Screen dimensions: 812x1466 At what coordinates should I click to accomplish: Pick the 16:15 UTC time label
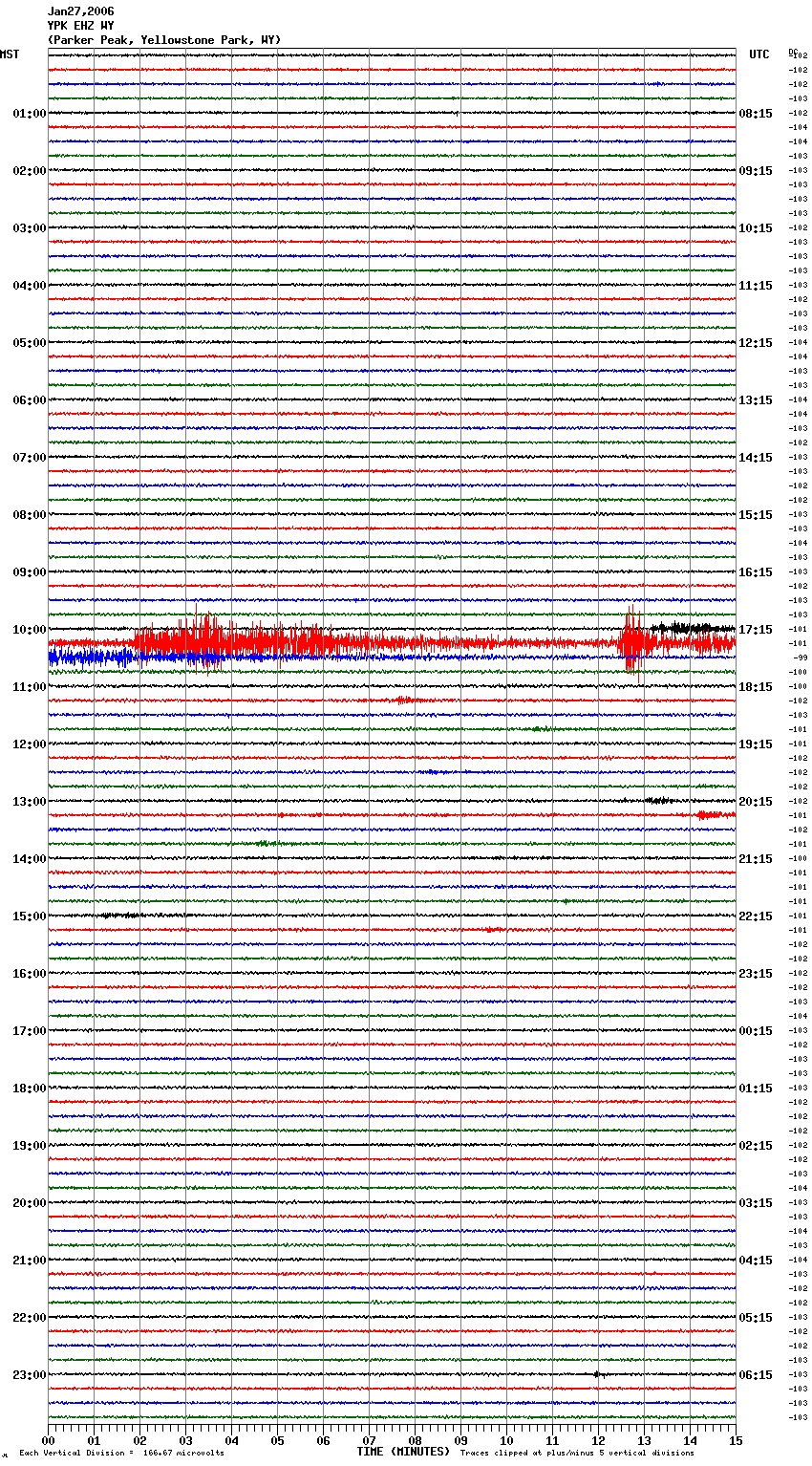pyautogui.click(x=756, y=572)
